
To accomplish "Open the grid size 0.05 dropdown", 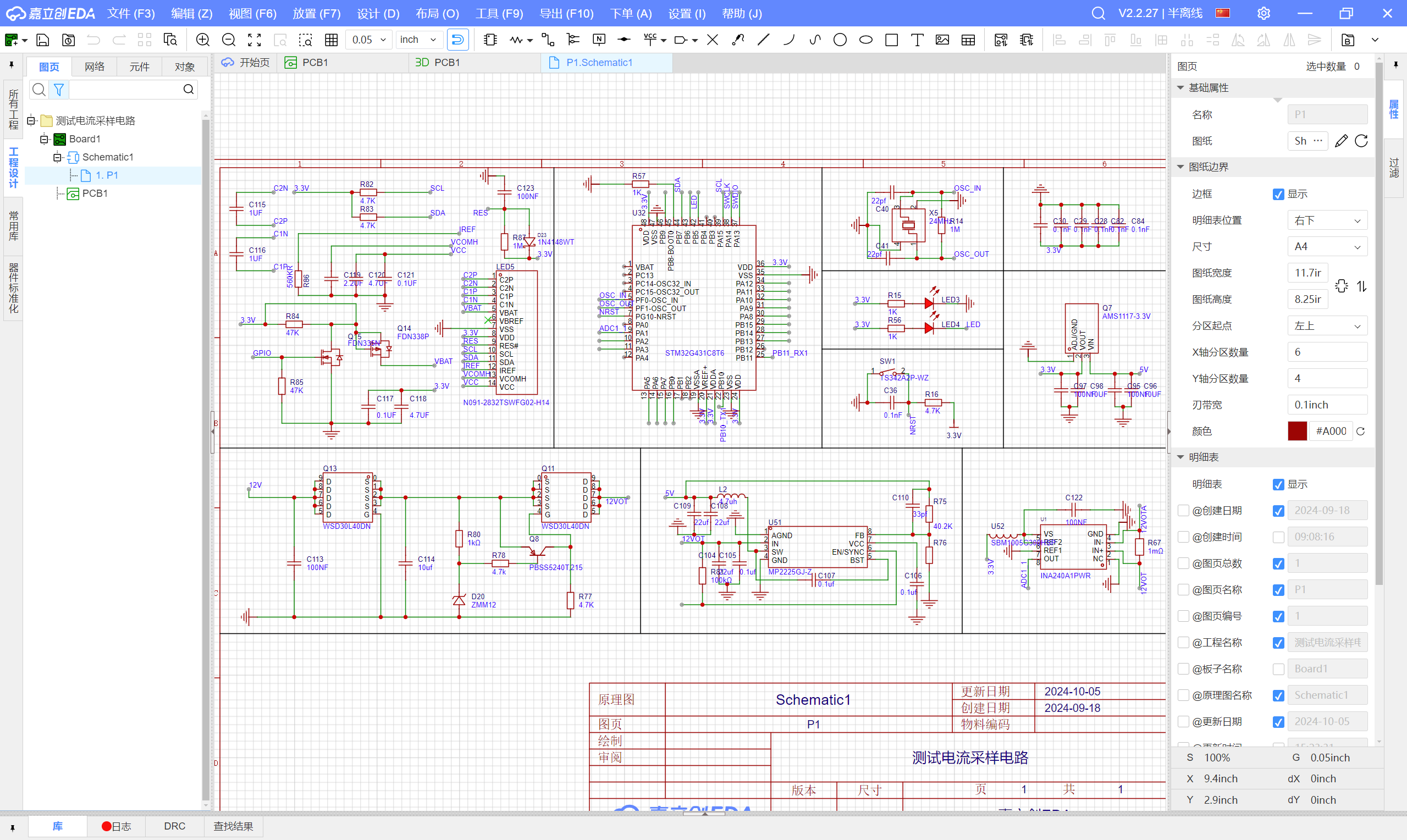I will pyautogui.click(x=369, y=40).
